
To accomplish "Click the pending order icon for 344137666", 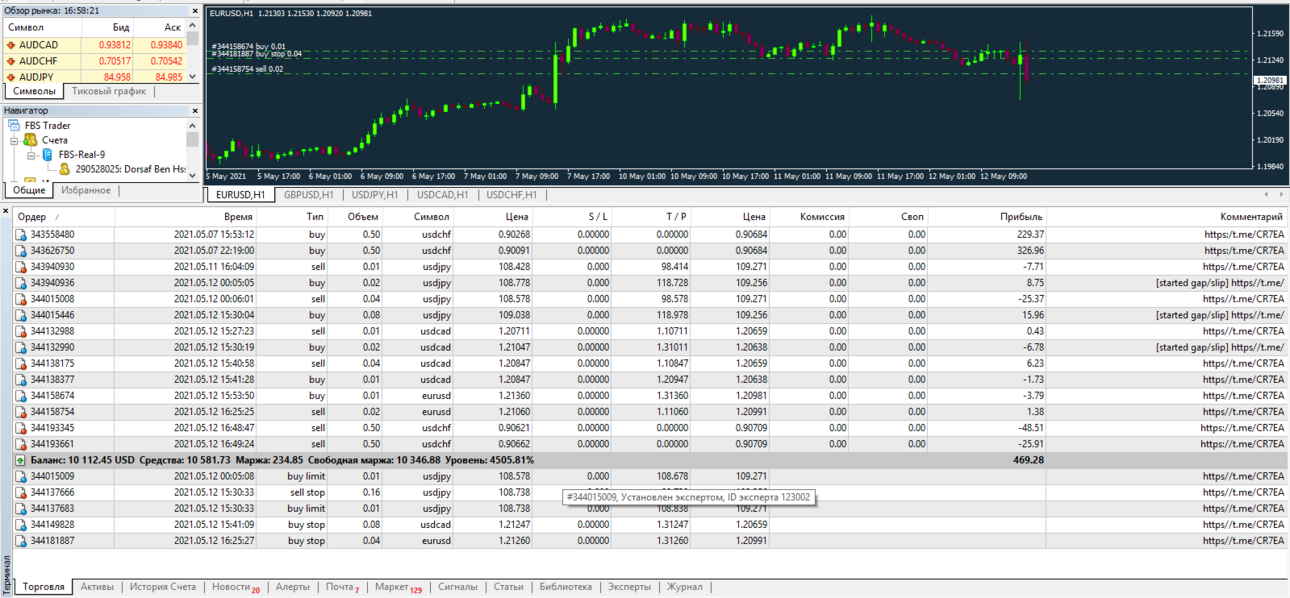I will pyautogui.click(x=22, y=492).
